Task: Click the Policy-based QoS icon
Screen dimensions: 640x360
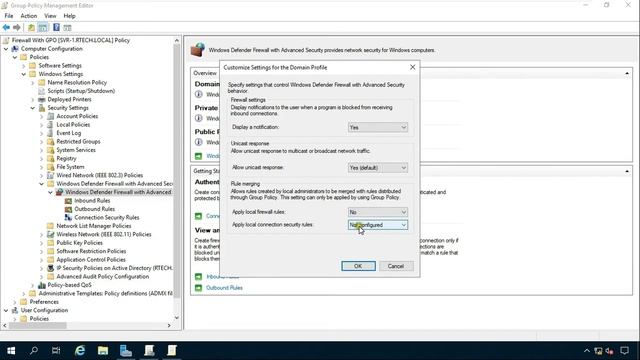Action: [42, 285]
